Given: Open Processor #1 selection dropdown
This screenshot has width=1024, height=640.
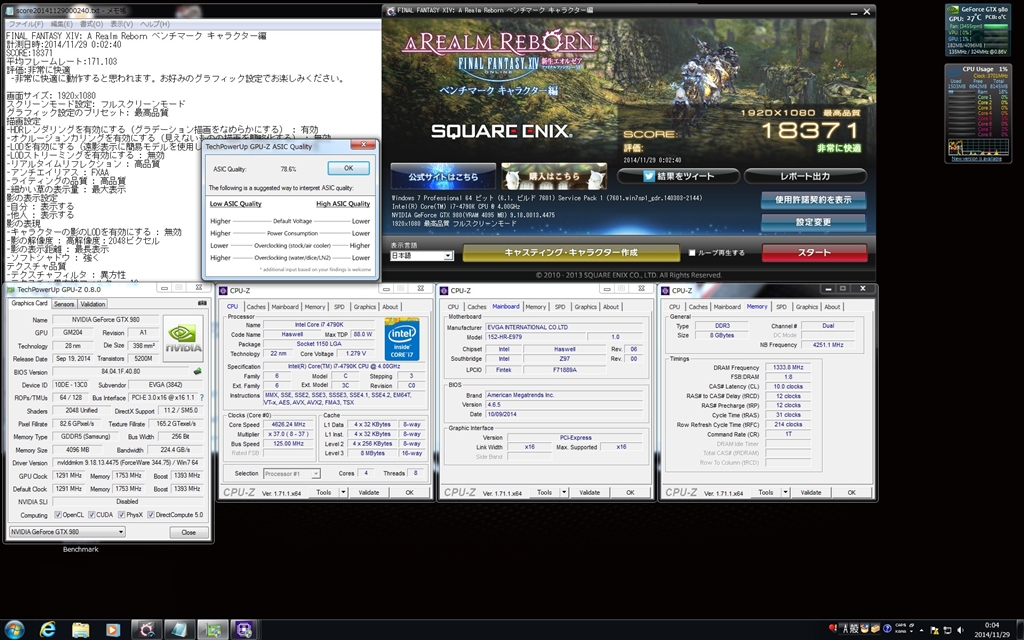Looking at the screenshot, I should tap(291, 473).
